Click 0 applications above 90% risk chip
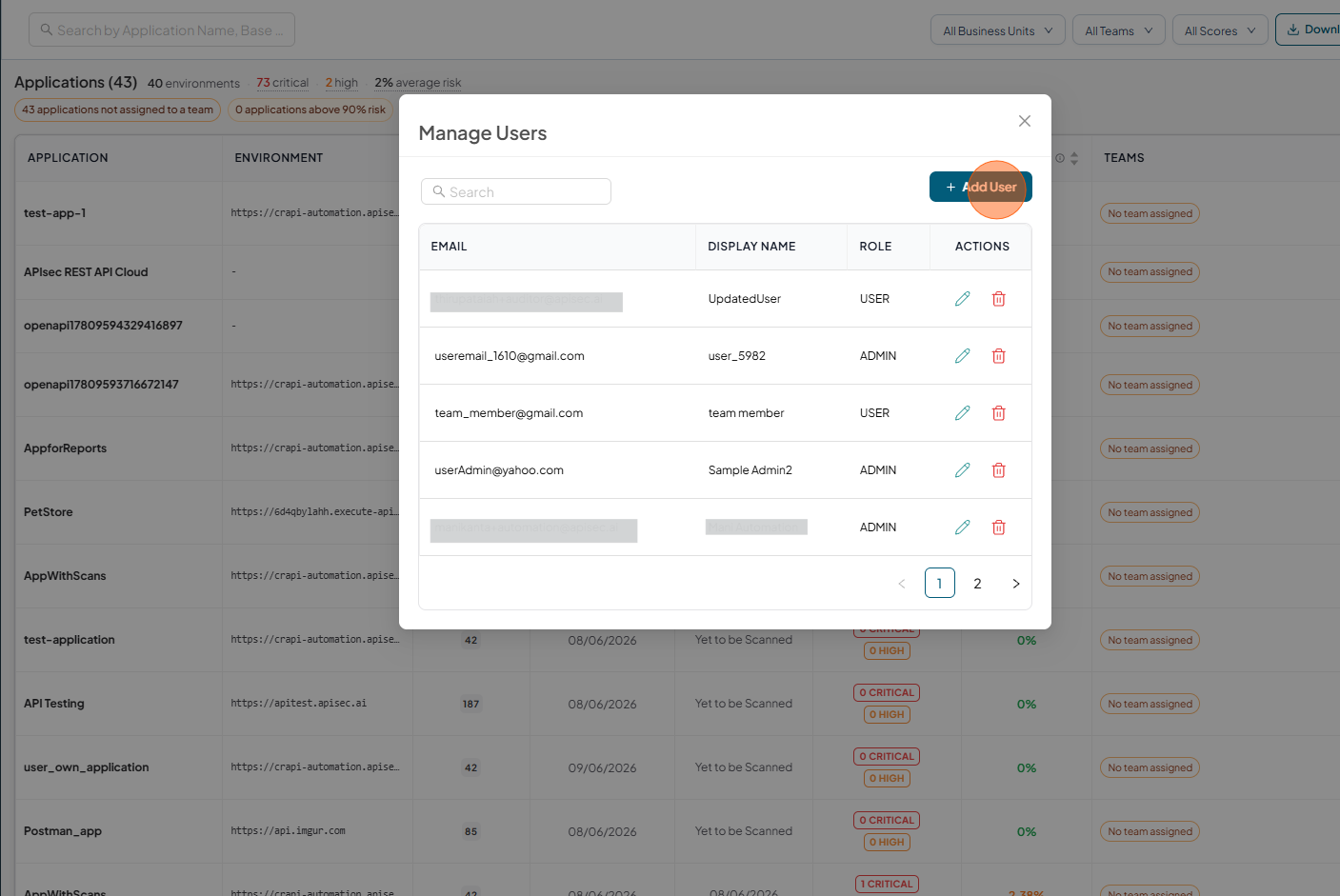Screen dimensions: 1340x896 [310, 110]
